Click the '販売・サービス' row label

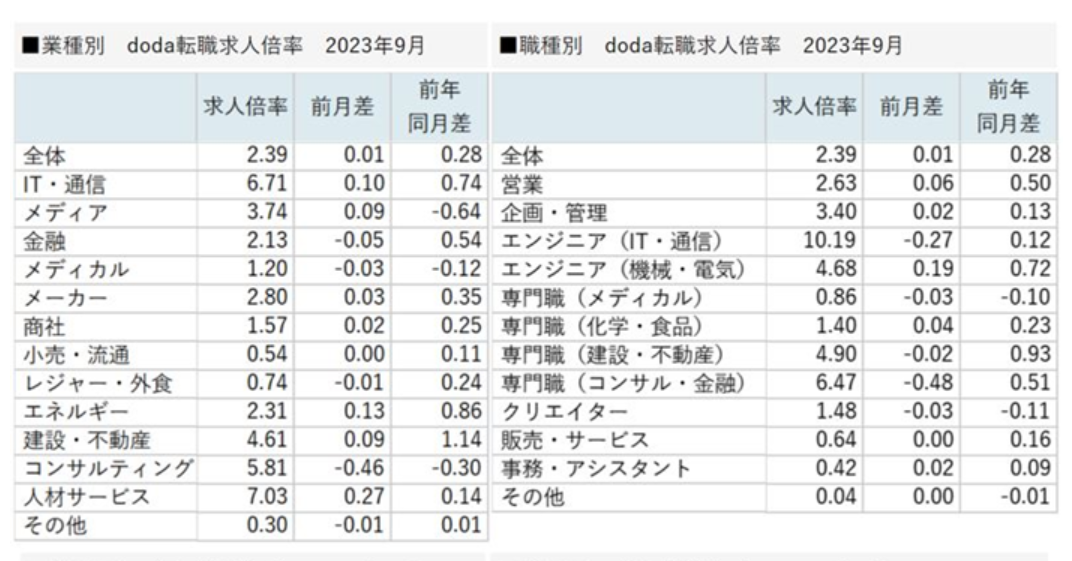(x=575, y=441)
